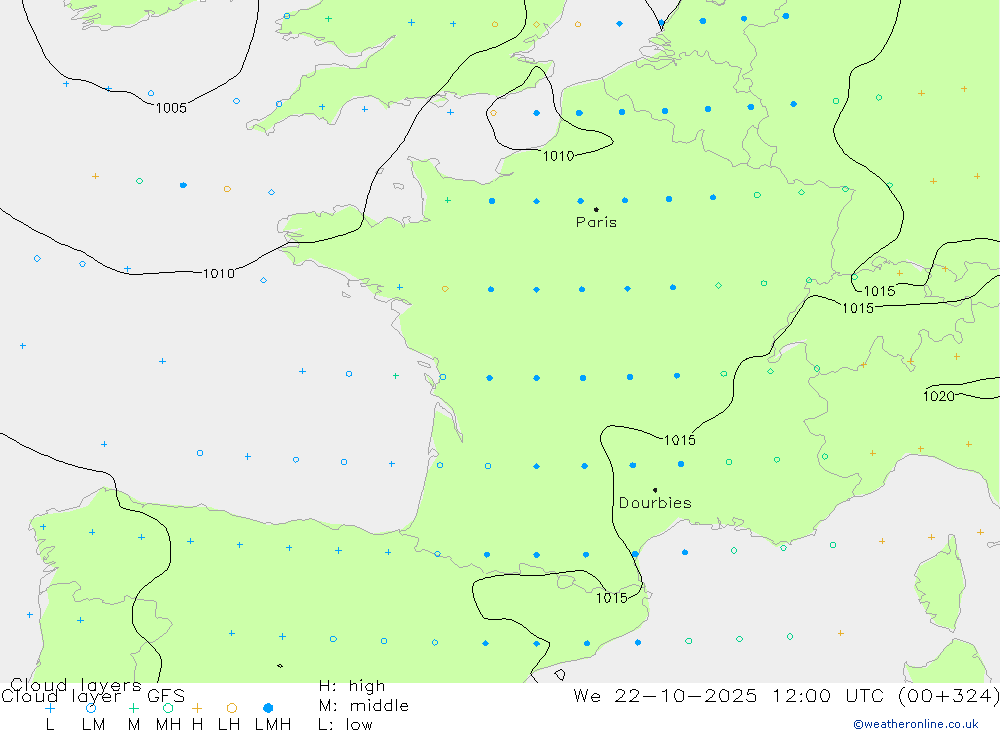Click the LM legend caption text
The width and height of the screenshot is (1000, 733).
(94, 725)
